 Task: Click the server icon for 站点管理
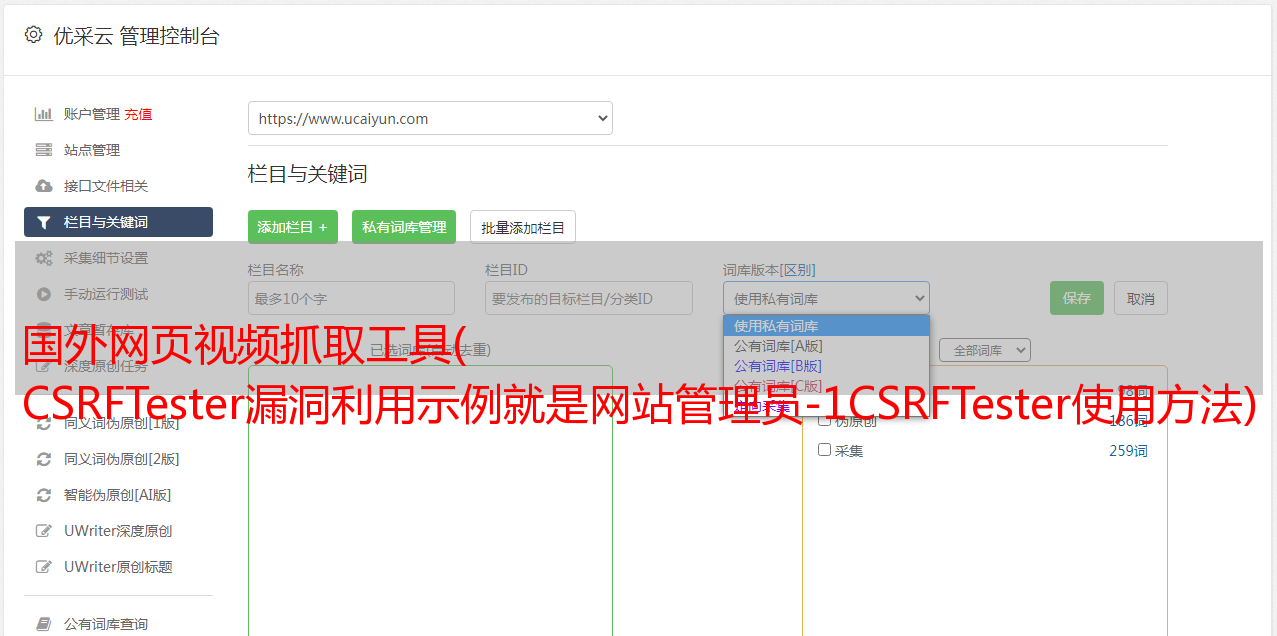click(44, 150)
